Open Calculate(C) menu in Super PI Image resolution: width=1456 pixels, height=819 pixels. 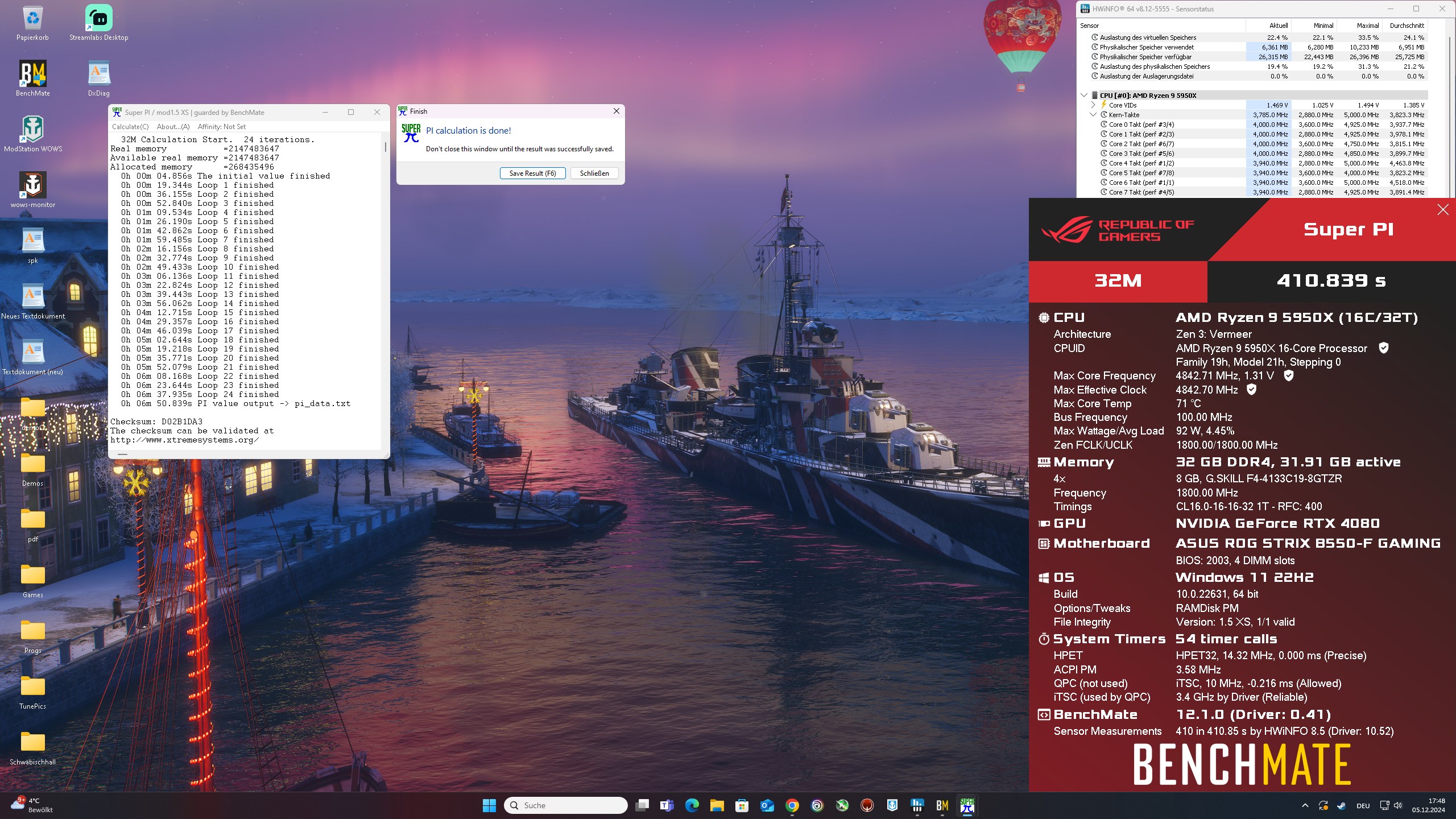130,126
